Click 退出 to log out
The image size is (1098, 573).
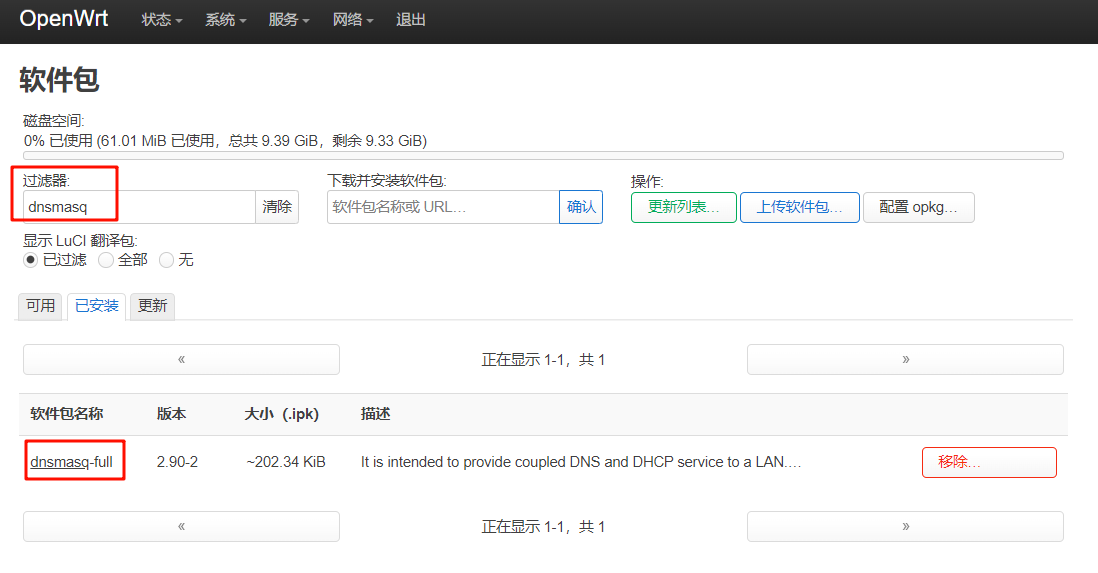(410, 20)
